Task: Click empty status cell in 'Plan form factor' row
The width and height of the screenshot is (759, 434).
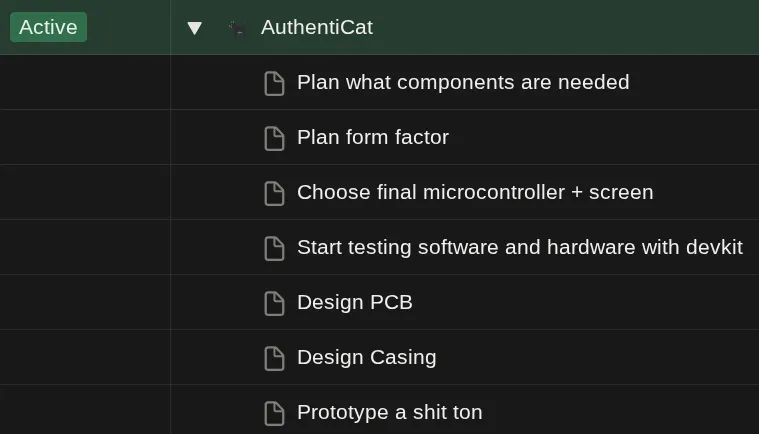Action: coord(85,137)
